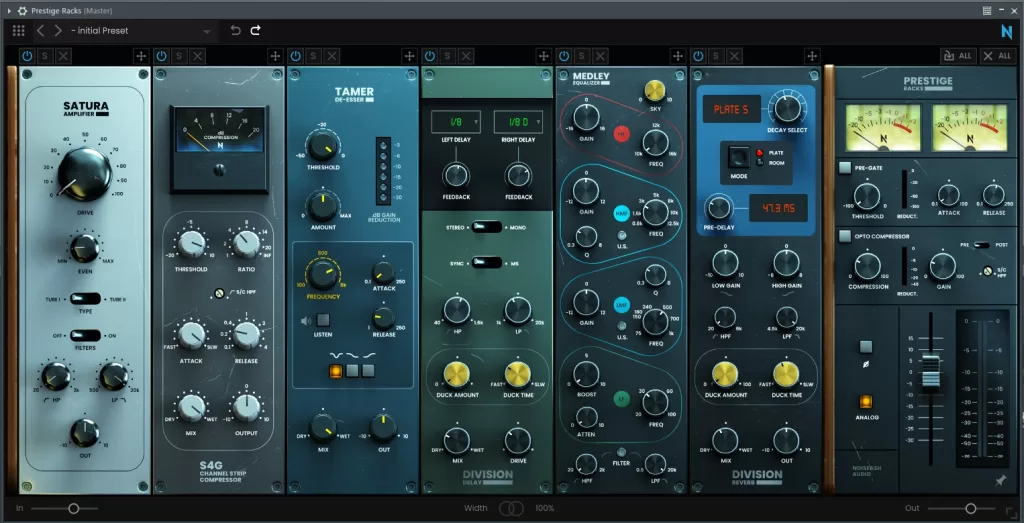This screenshot has height=523, width=1024.
Task: Solo the Tamer de-esser with its S button
Action: coord(313,56)
